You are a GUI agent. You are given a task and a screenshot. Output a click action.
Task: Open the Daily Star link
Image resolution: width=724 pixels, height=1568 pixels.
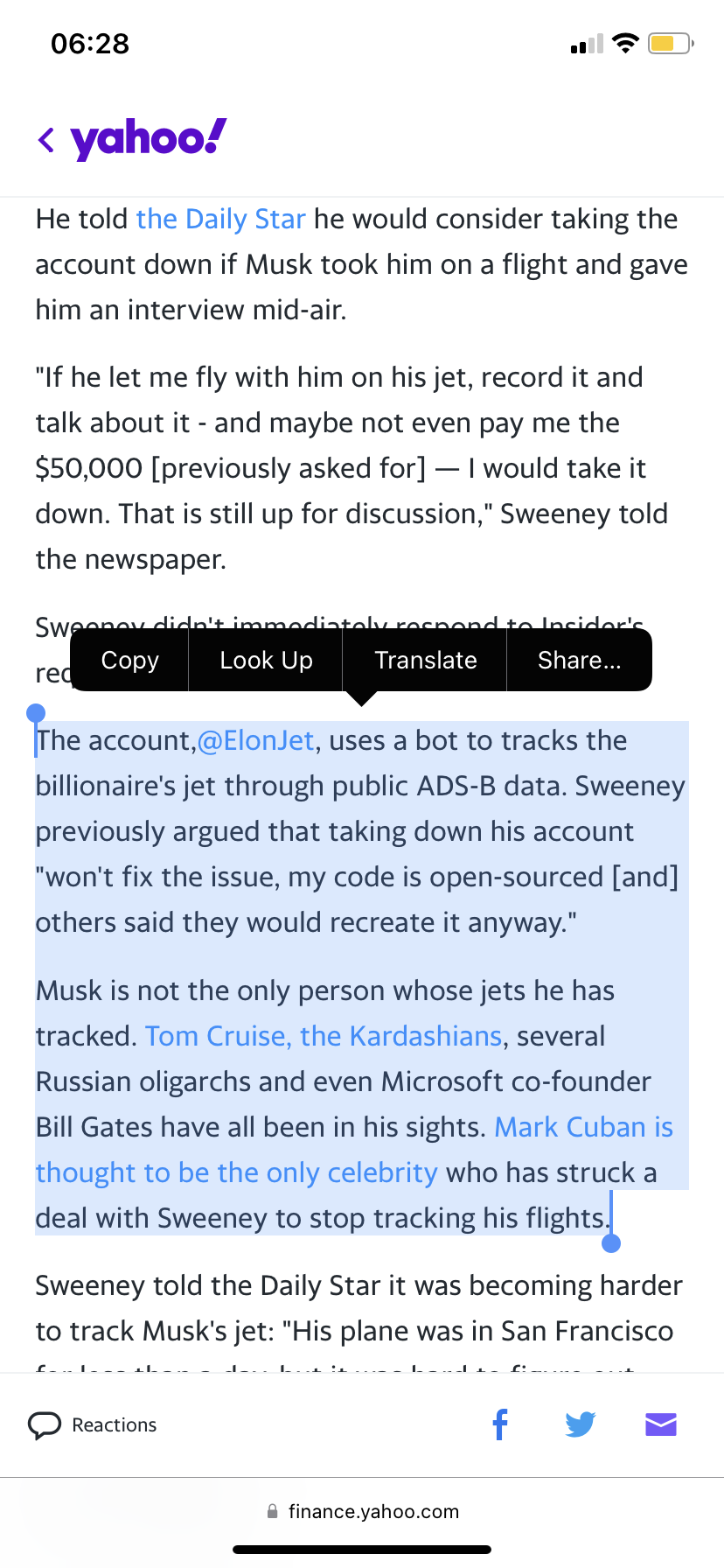point(220,219)
